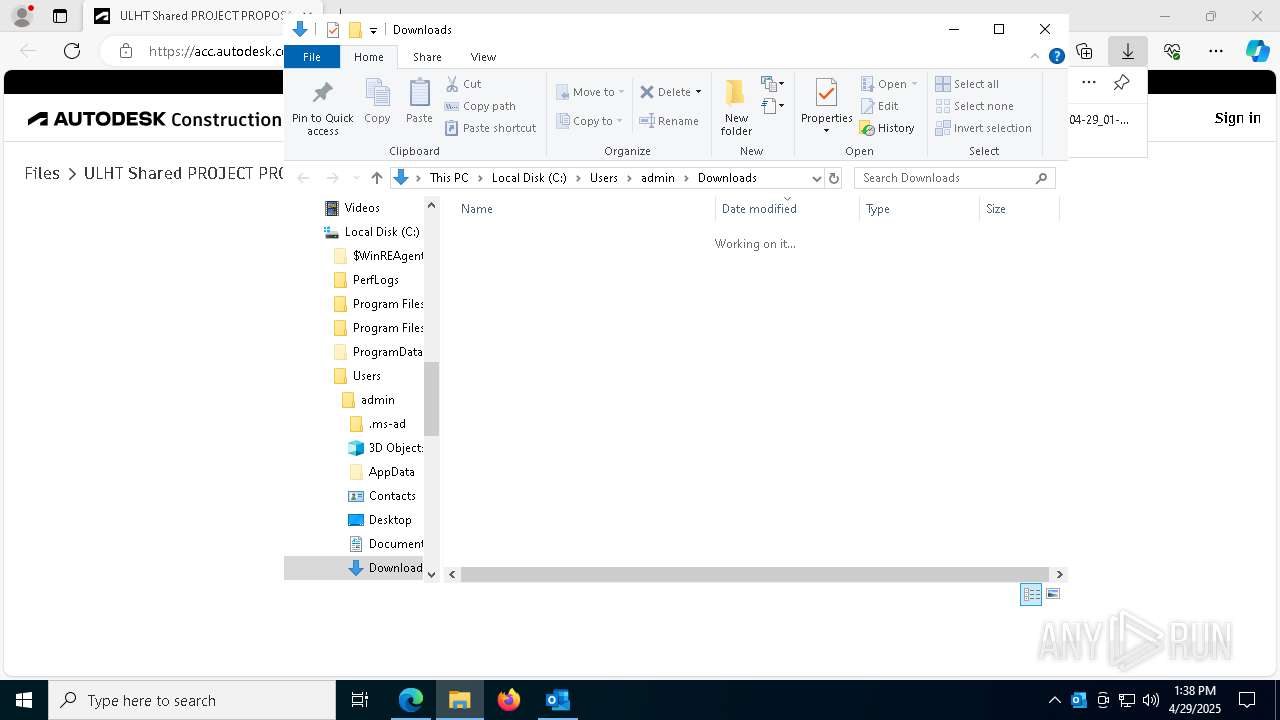Screen dimensions: 1280x720
Task: Click Pin to Quick access icon
Action: click(x=322, y=108)
